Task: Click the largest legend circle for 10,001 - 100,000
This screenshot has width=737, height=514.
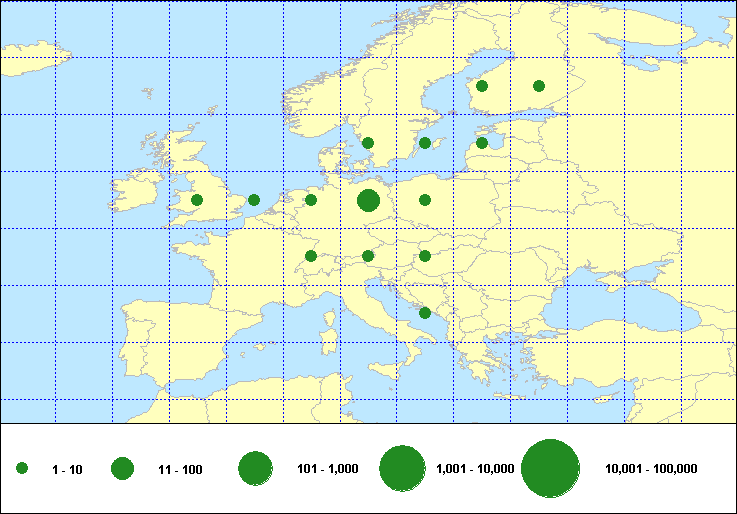Action: point(551,468)
